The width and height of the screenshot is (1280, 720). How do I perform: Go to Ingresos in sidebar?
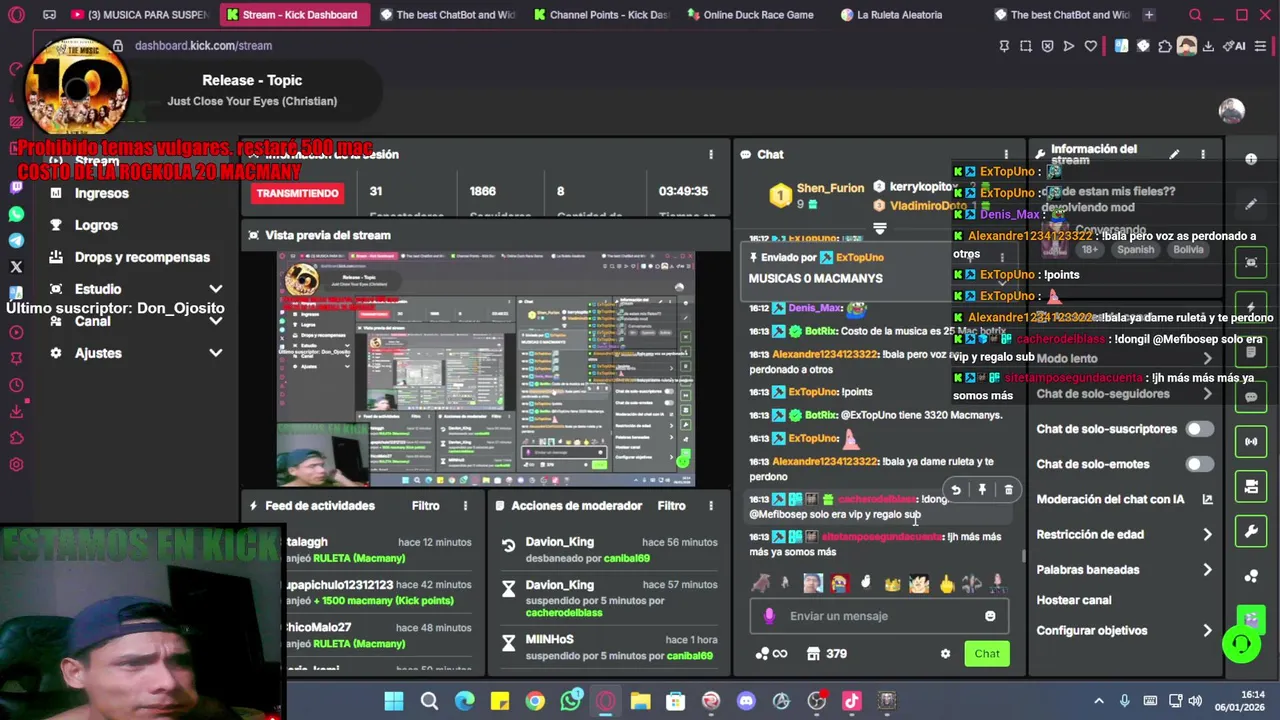coord(102,193)
